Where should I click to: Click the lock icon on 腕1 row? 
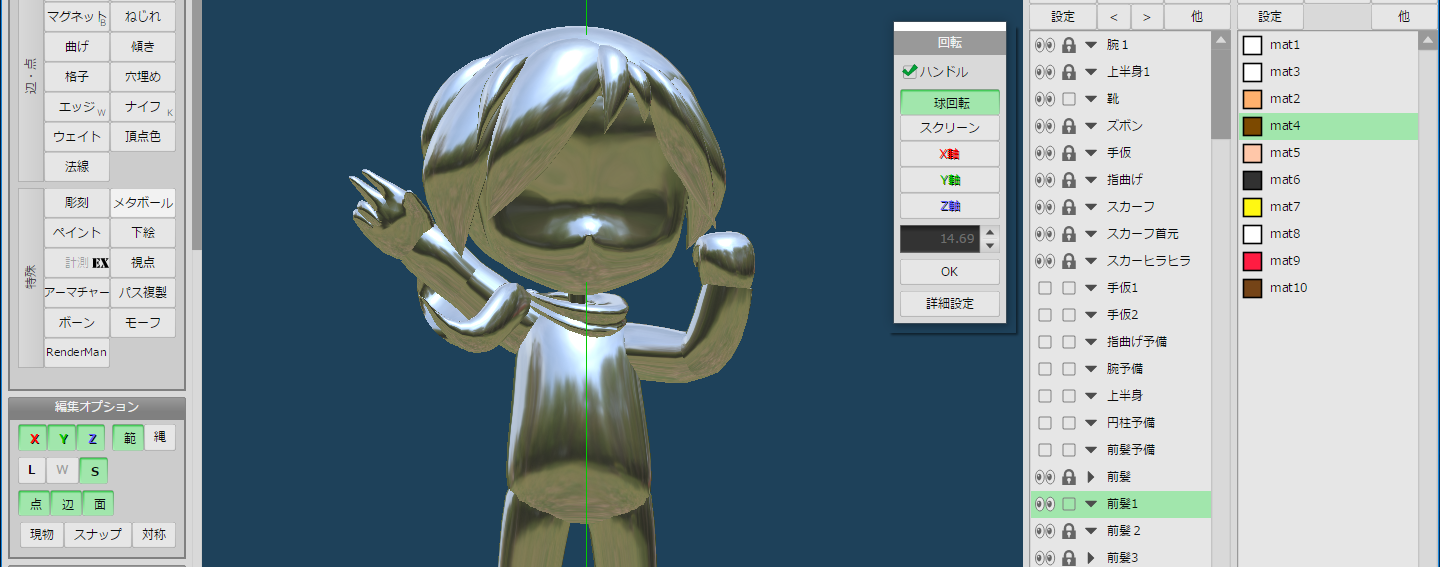click(1069, 45)
